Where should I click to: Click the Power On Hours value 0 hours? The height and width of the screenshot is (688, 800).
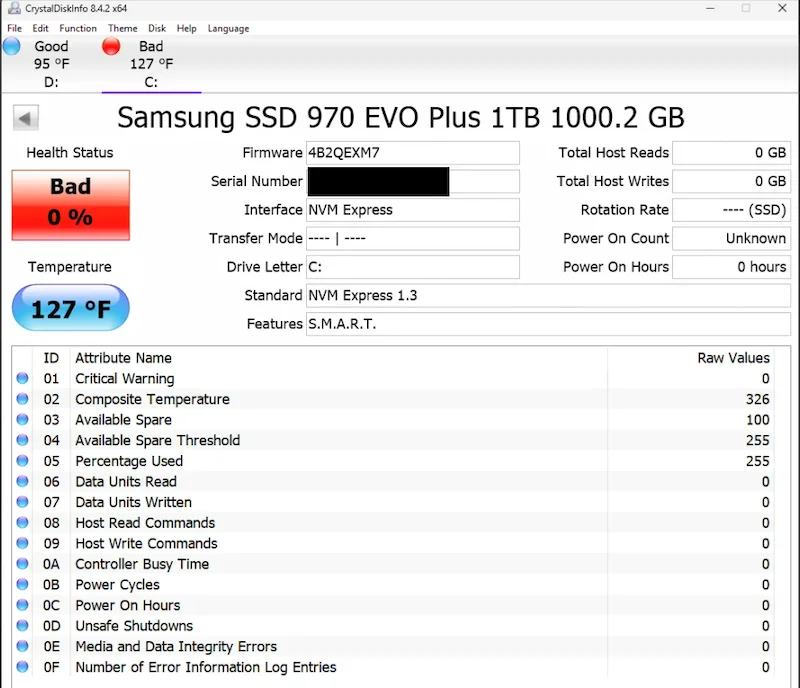(732, 267)
